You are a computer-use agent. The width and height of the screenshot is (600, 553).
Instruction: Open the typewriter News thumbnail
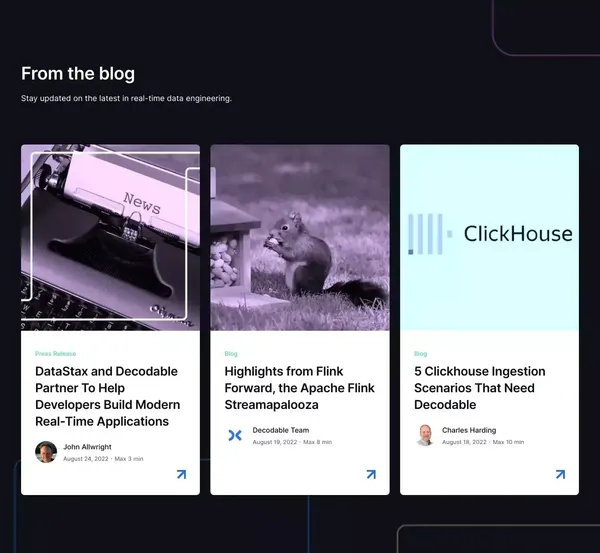110,237
